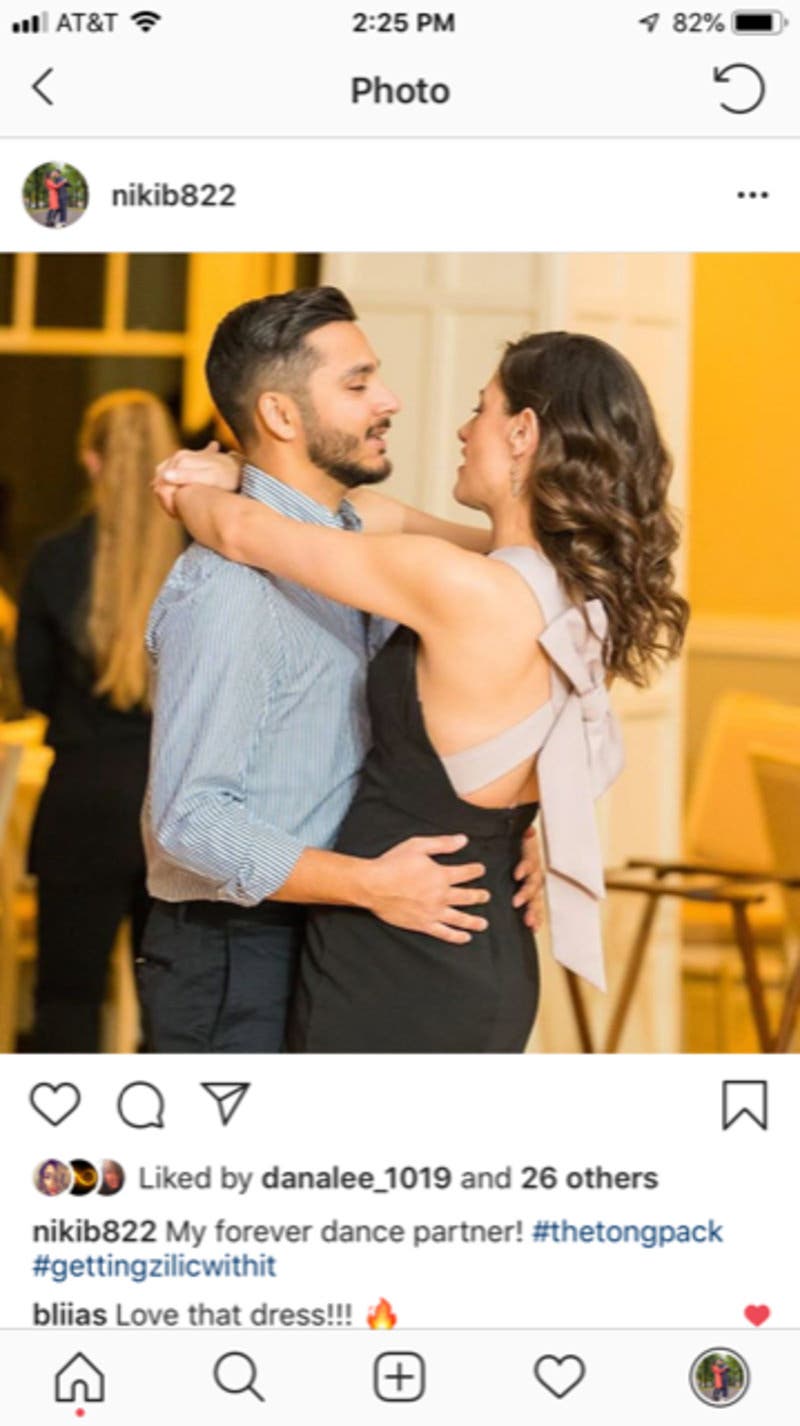Image resolution: width=800 pixels, height=1426 pixels.
Task: Like the post with heart icon
Action: [x=55, y=1104]
